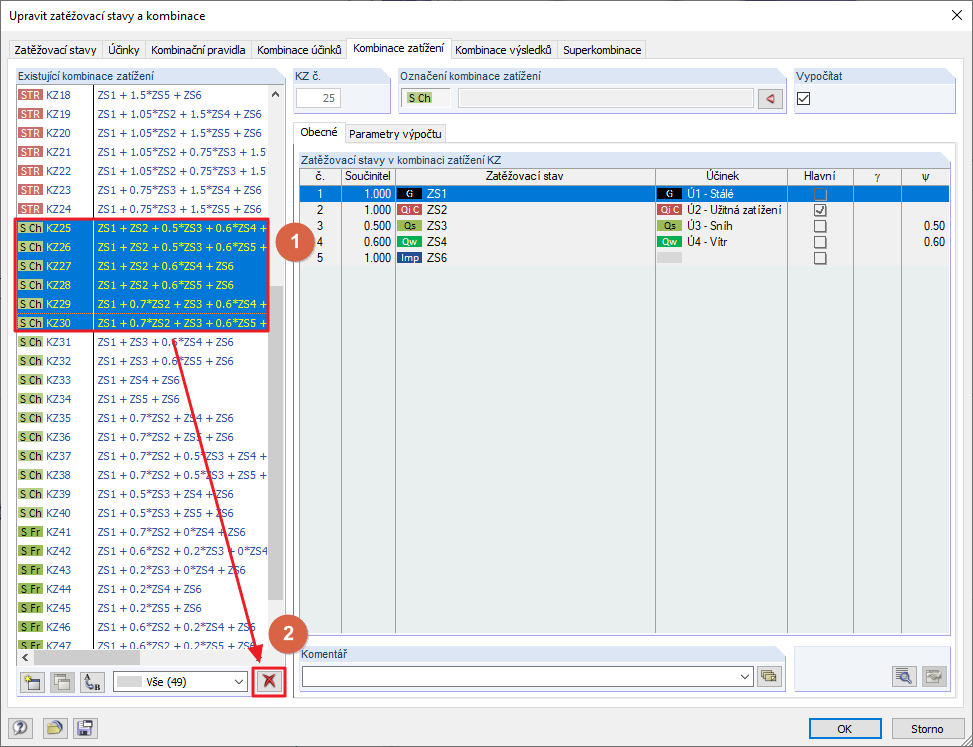Click the copy load combination icon

[x=62, y=682]
